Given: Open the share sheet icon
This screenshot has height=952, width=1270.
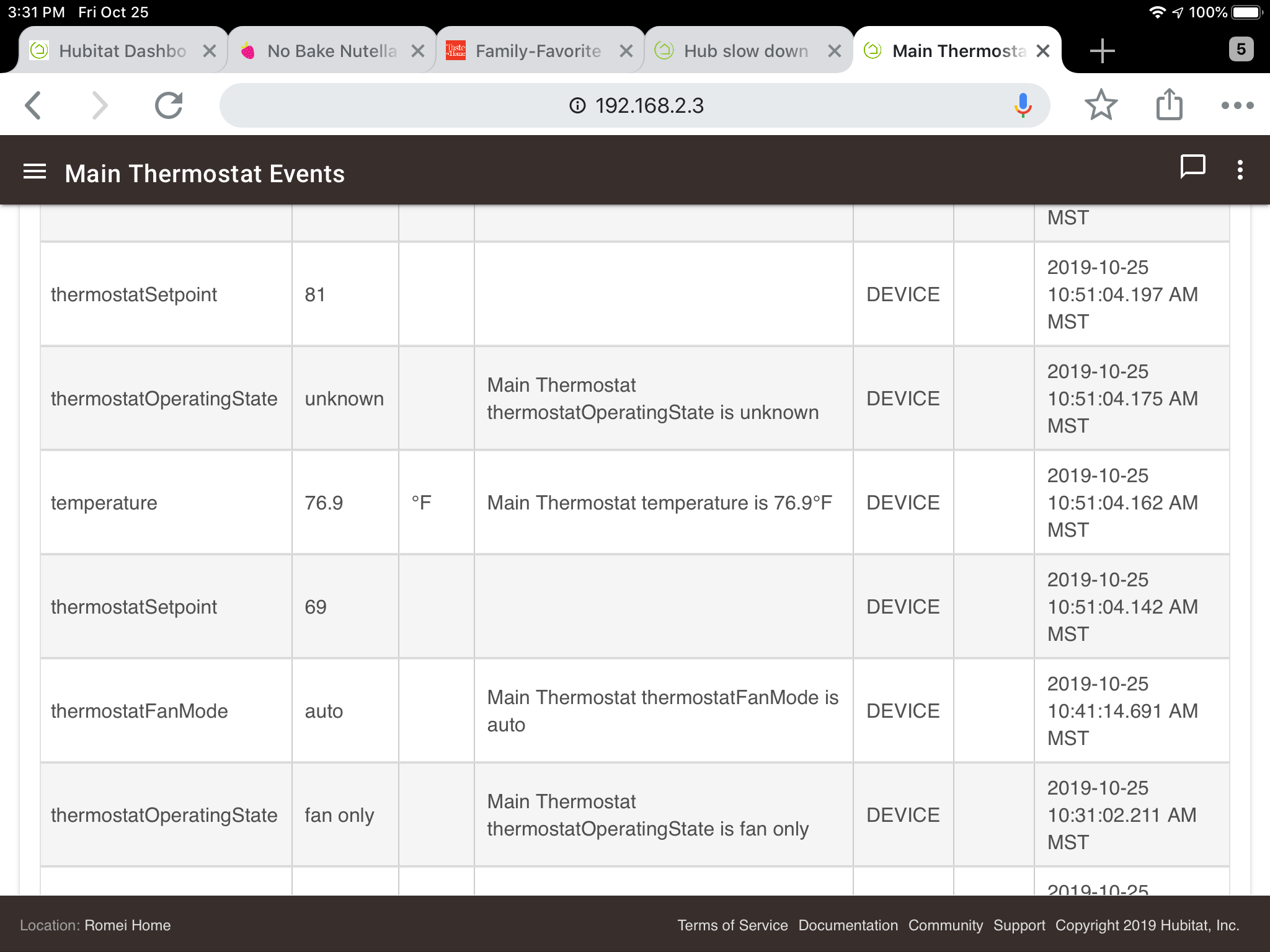Looking at the screenshot, I should [1169, 104].
